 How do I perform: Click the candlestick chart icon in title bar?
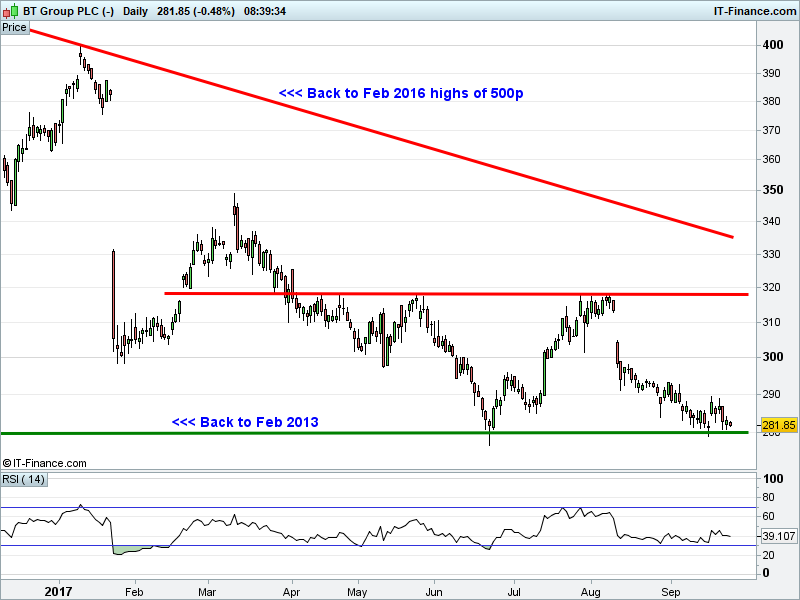pyautogui.click(x=10, y=10)
